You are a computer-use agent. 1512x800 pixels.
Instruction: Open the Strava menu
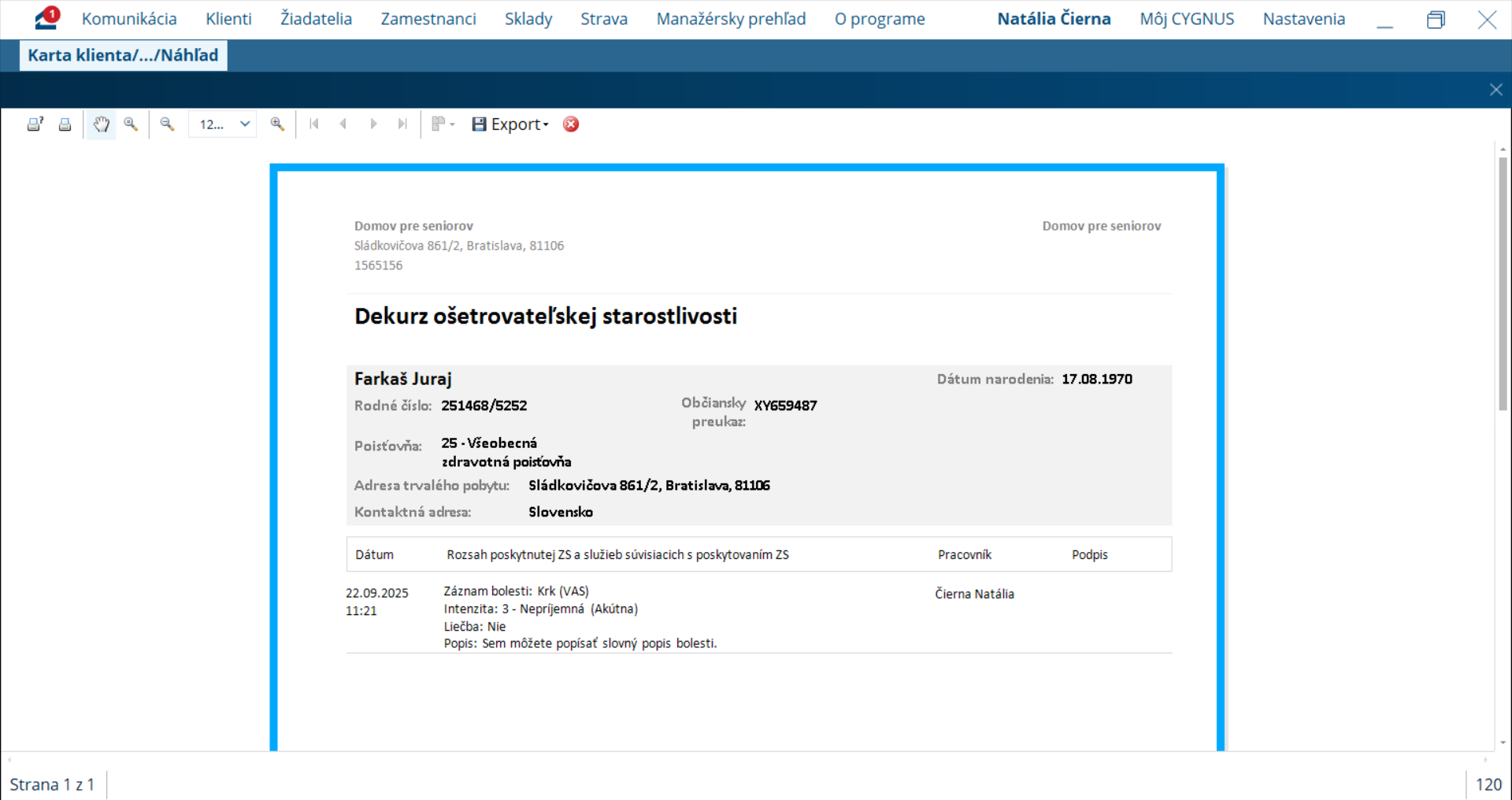pyautogui.click(x=604, y=19)
